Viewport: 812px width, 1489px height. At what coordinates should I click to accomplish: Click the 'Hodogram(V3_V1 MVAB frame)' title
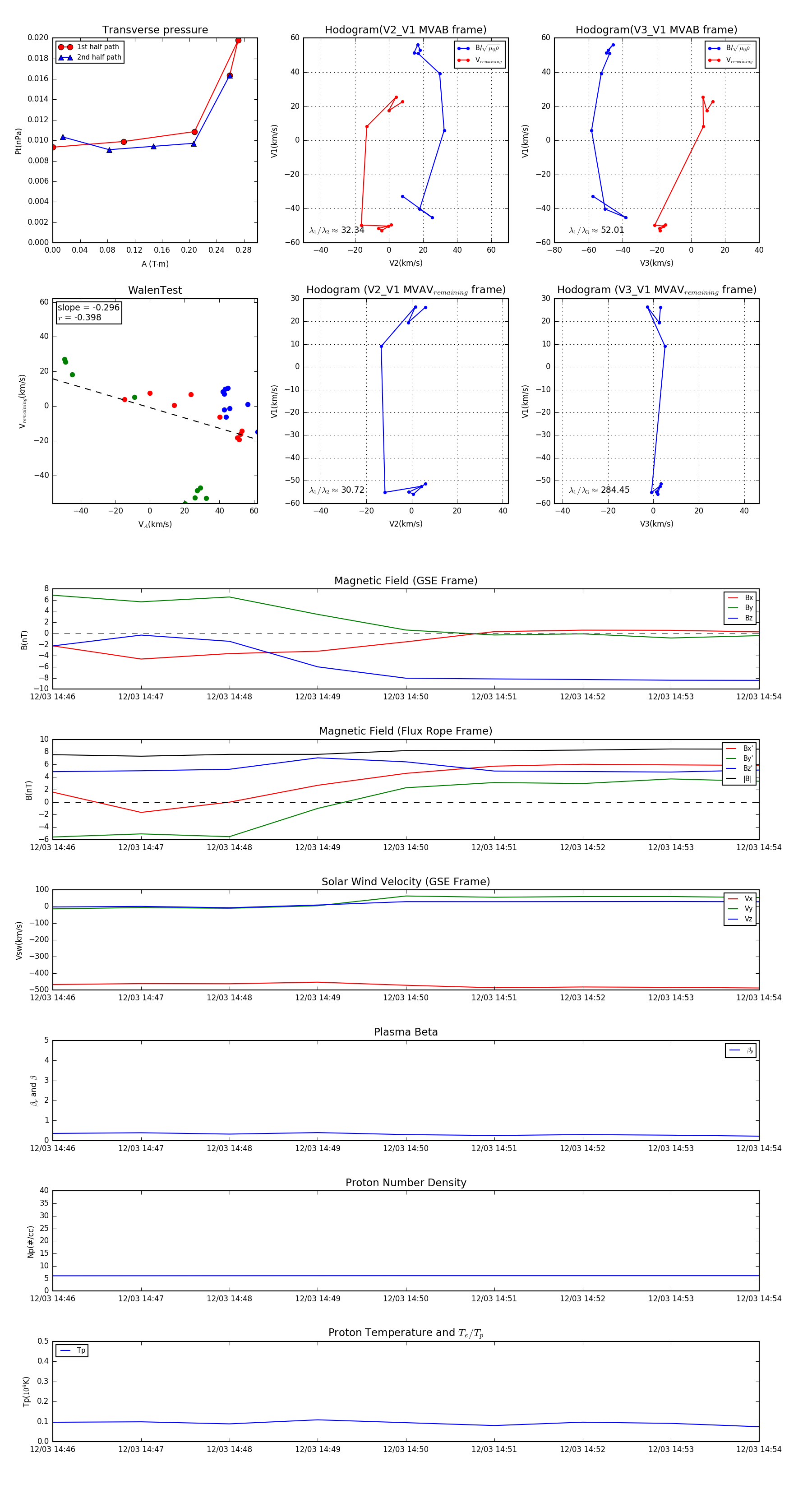[x=656, y=30]
